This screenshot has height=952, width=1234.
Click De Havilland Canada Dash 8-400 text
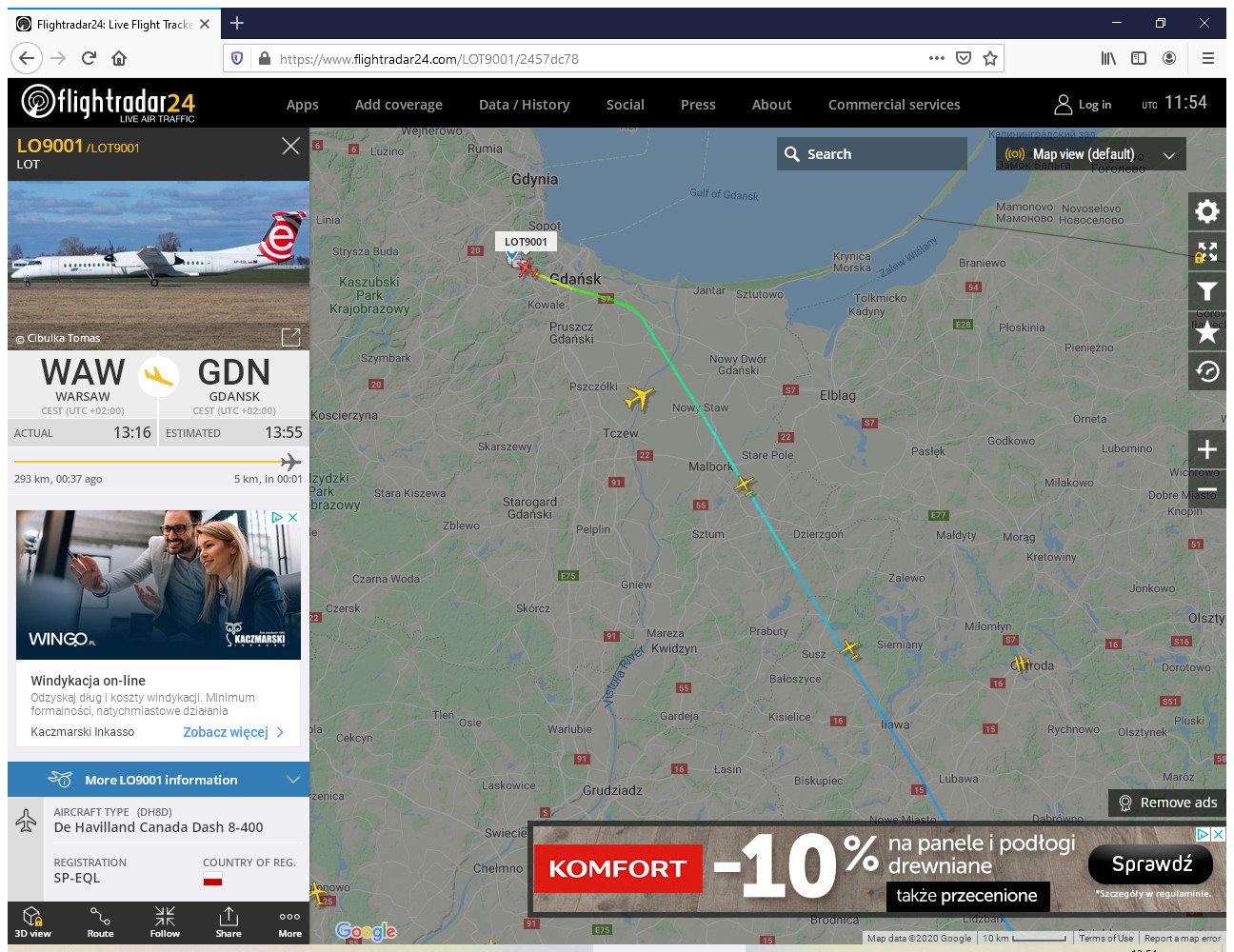click(x=158, y=827)
